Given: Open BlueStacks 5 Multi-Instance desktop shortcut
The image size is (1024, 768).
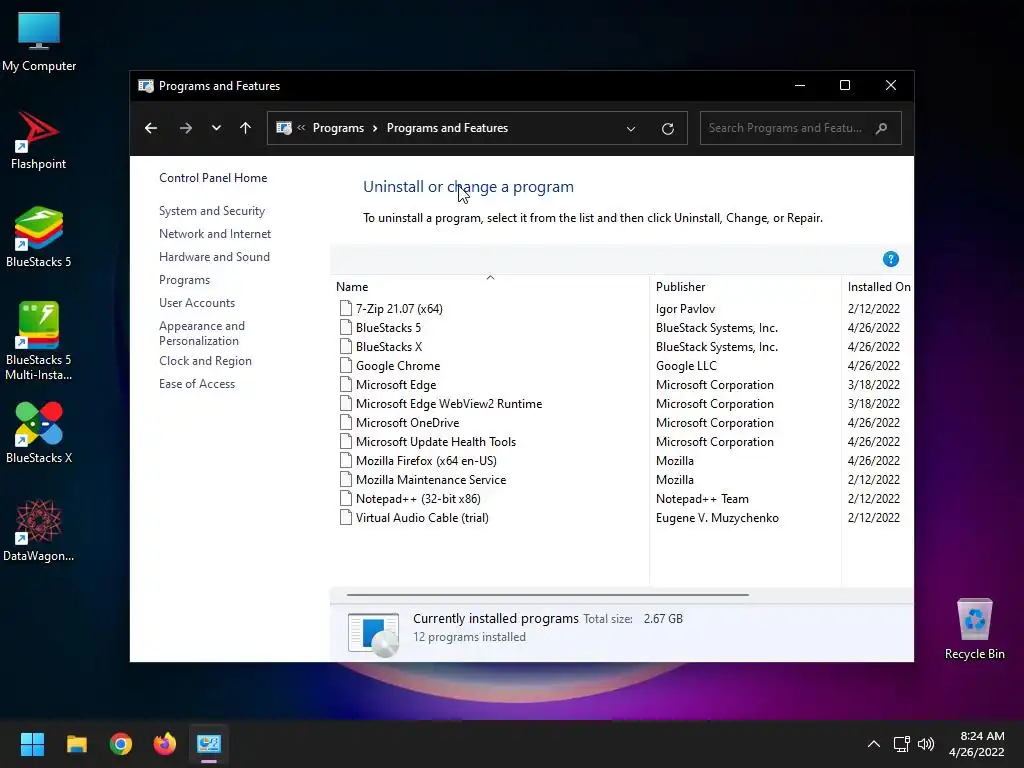Looking at the screenshot, I should coord(39,341).
